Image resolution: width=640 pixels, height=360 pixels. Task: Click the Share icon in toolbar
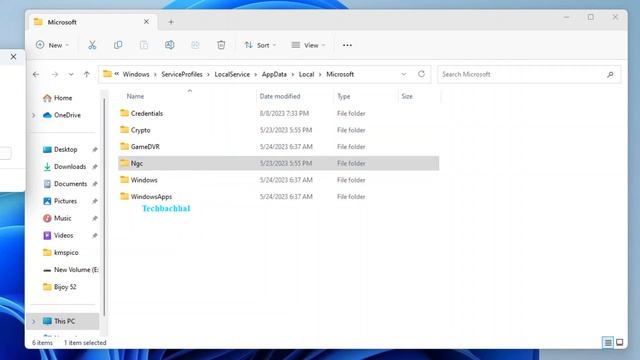(x=195, y=45)
